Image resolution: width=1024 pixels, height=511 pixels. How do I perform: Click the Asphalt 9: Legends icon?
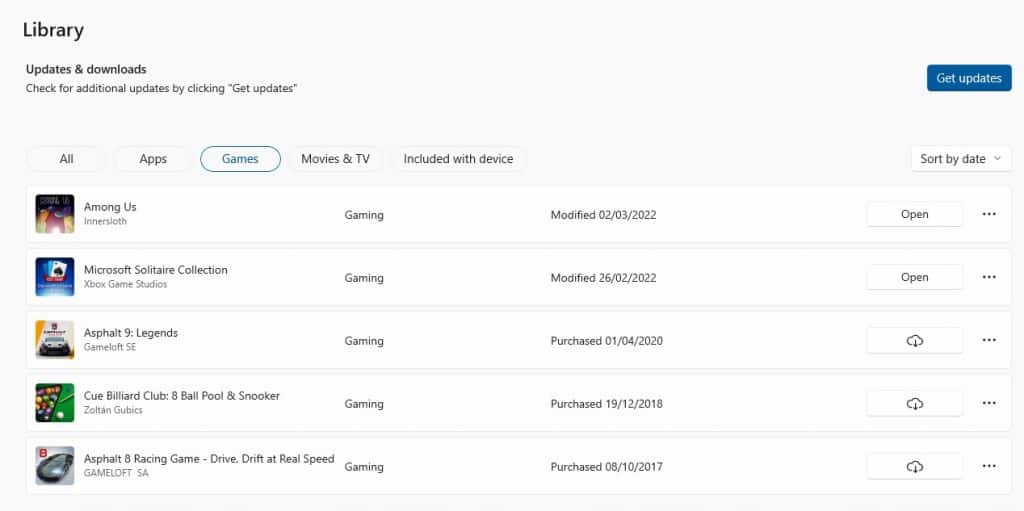pos(55,340)
